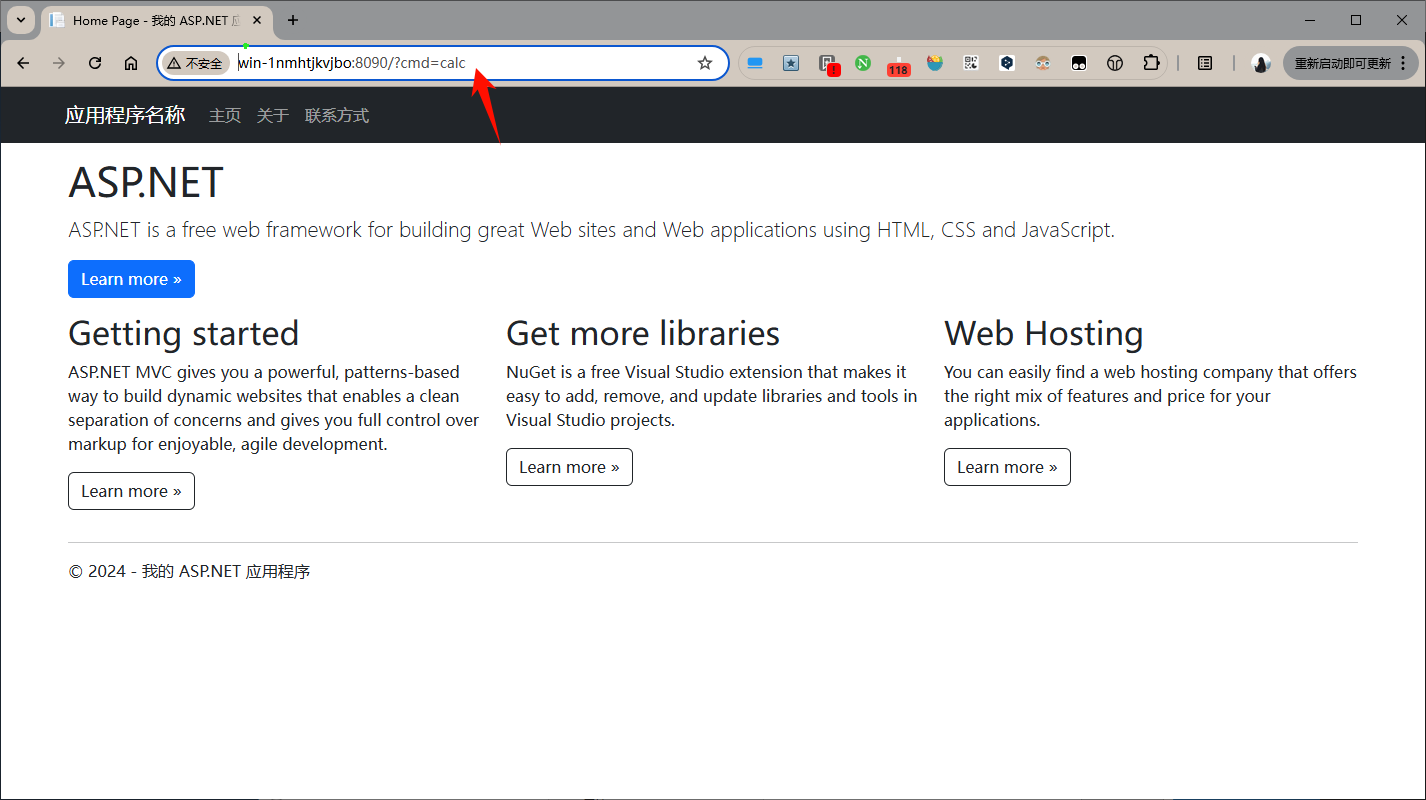Click the web hosting company paragraph

(1150, 396)
